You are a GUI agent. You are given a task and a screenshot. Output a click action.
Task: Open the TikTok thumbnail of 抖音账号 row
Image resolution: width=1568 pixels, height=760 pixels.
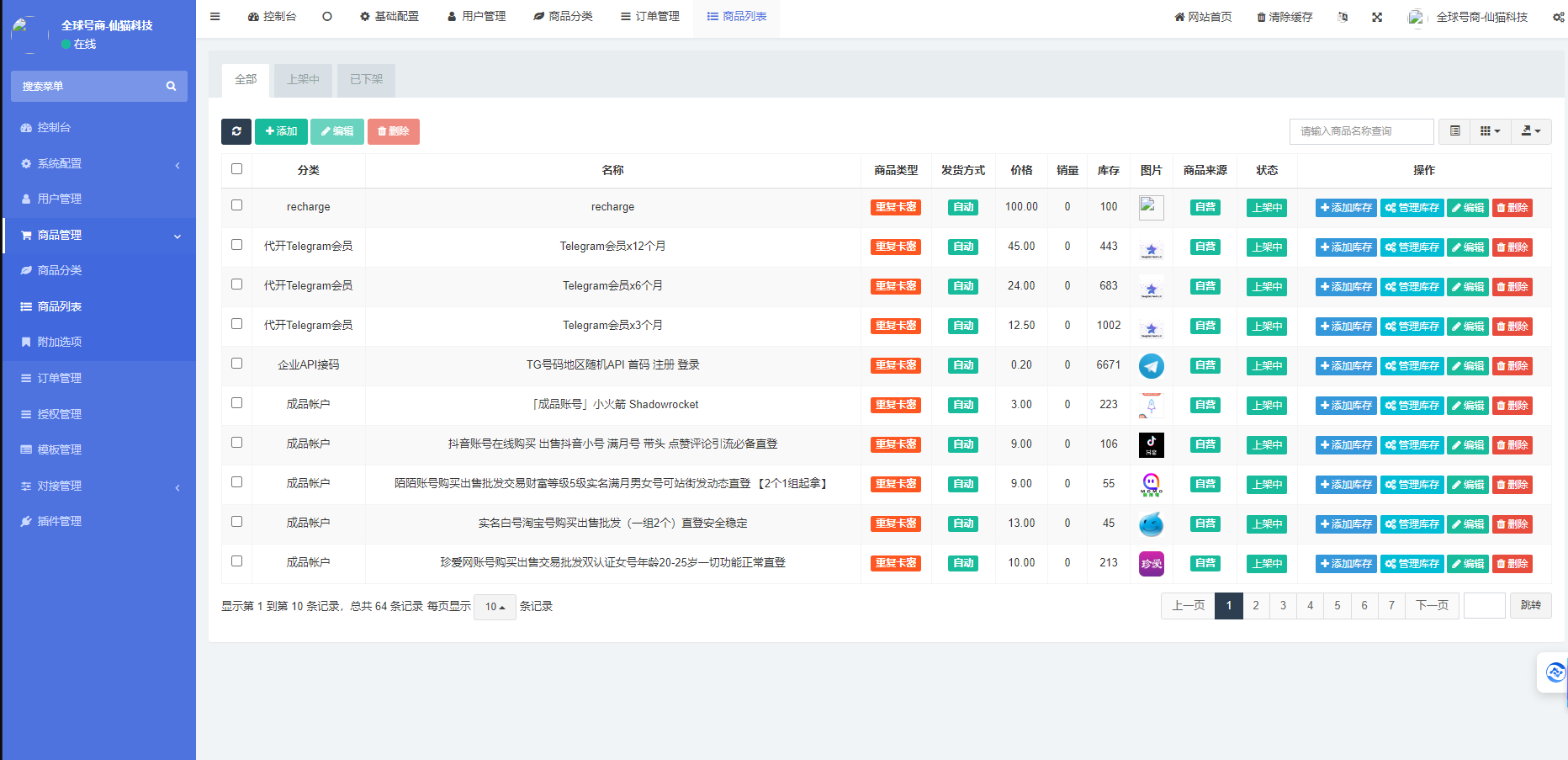pyautogui.click(x=1152, y=445)
